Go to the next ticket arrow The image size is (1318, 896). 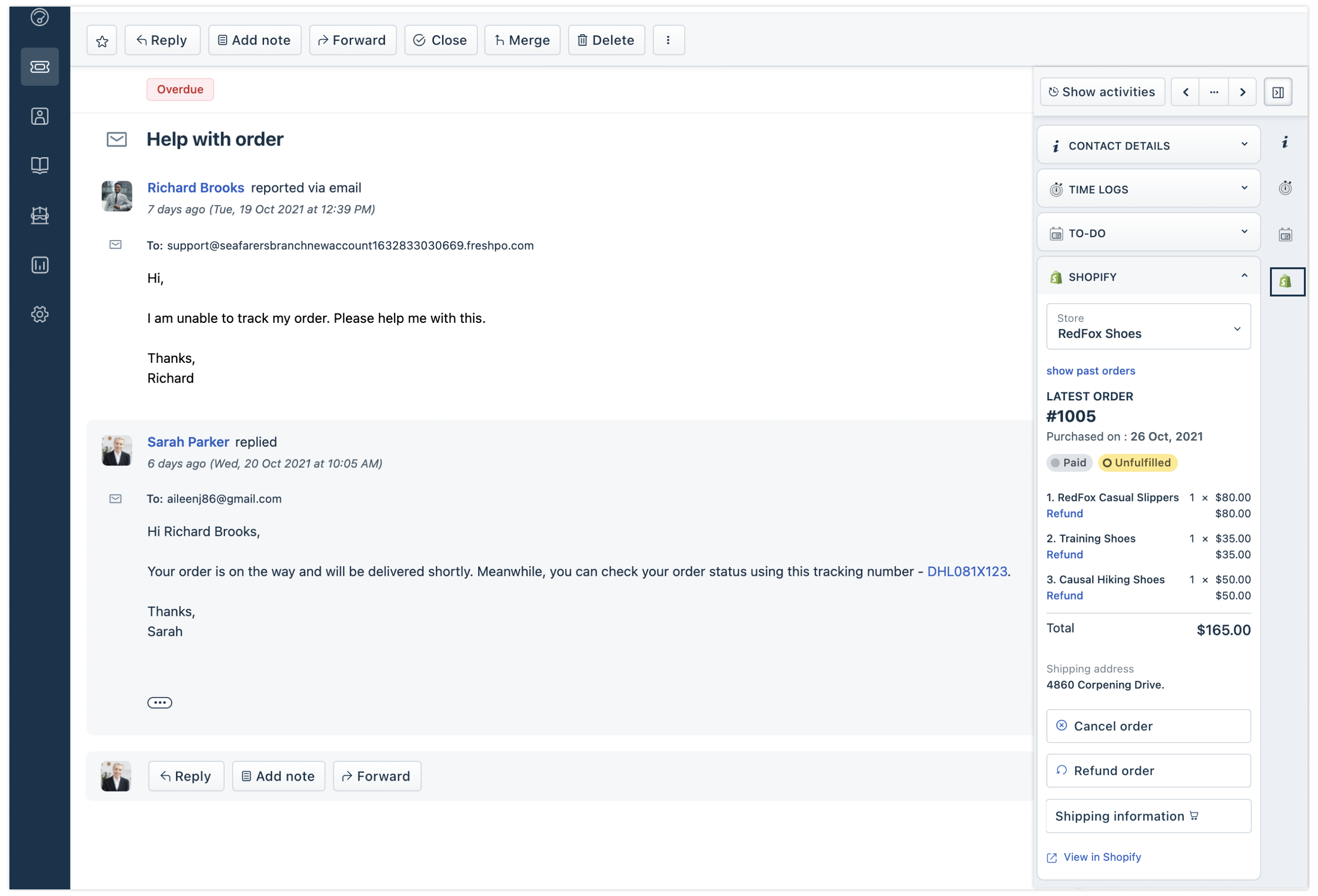coord(1243,92)
